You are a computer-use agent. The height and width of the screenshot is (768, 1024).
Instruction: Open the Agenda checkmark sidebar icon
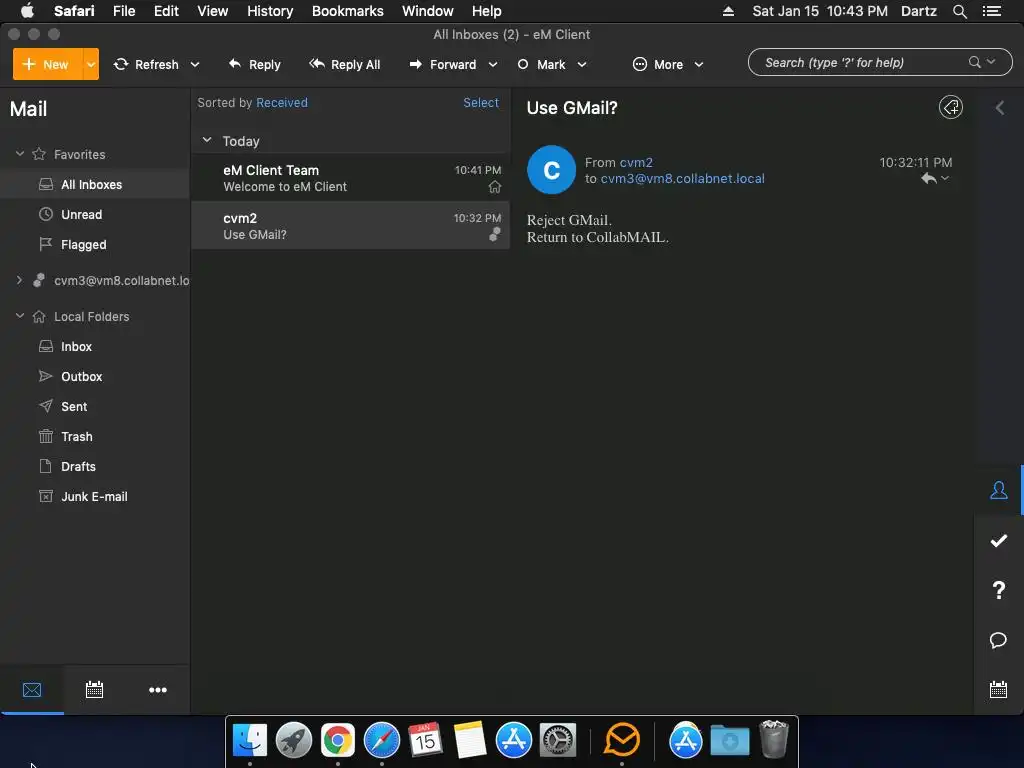tap(999, 540)
